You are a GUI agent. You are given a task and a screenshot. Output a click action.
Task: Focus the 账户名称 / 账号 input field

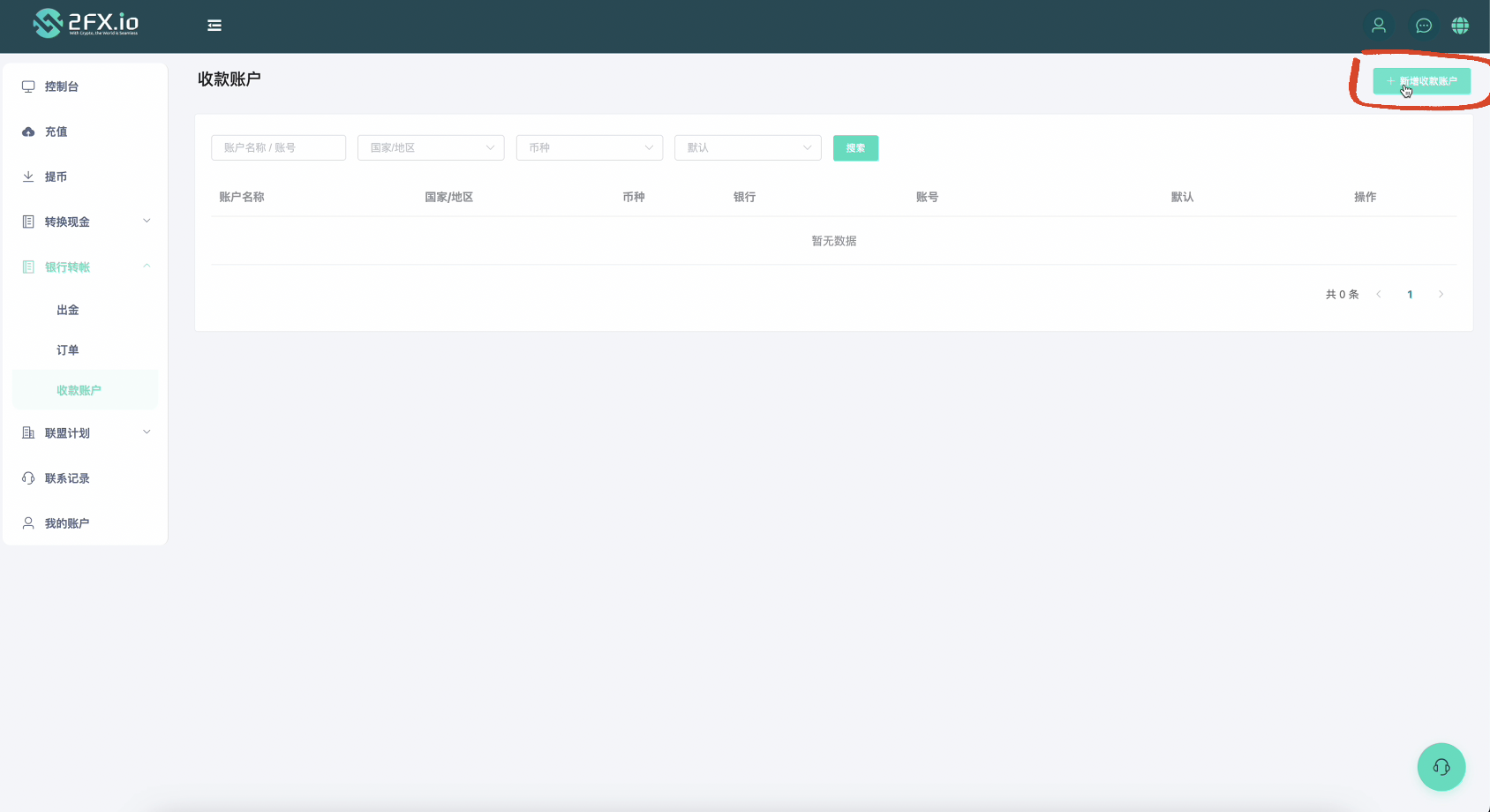tap(278, 147)
